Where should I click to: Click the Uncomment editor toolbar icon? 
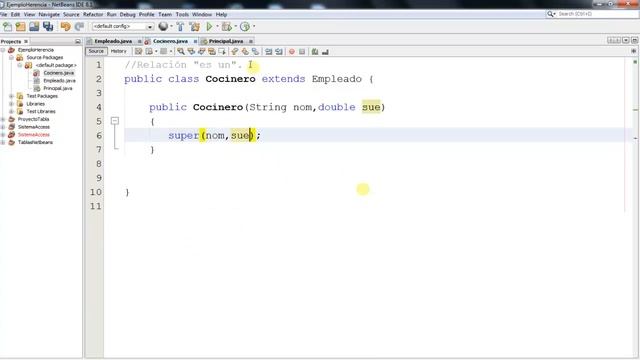325,51
